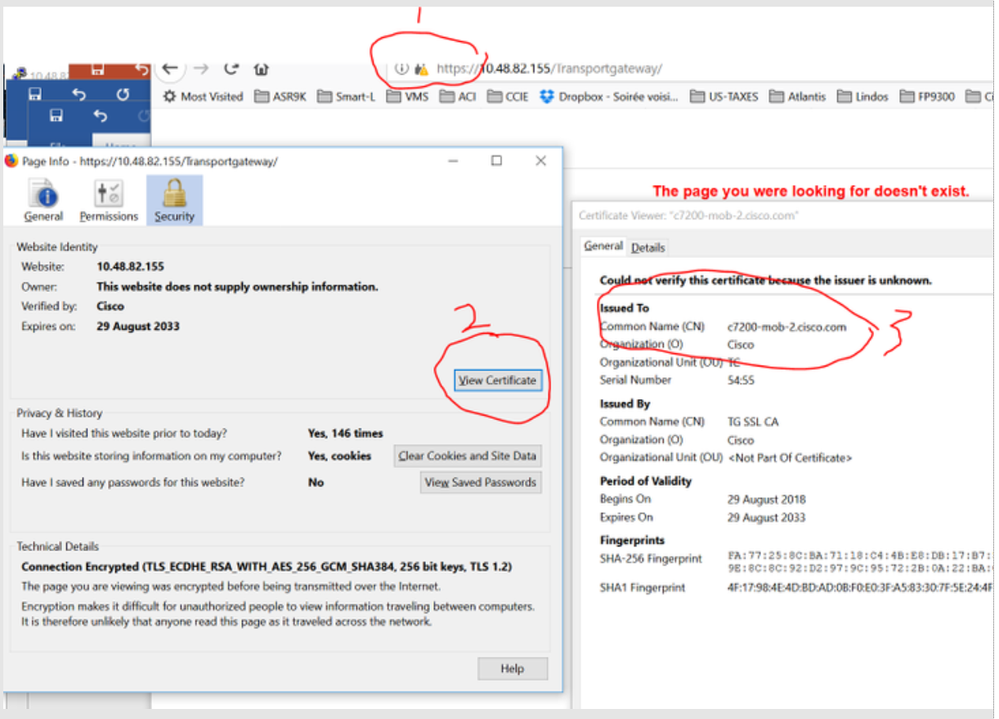The width and height of the screenshot is (999, 719).
Task: Open the CCIE bookmark folder
Action: [x=508, y=97]
